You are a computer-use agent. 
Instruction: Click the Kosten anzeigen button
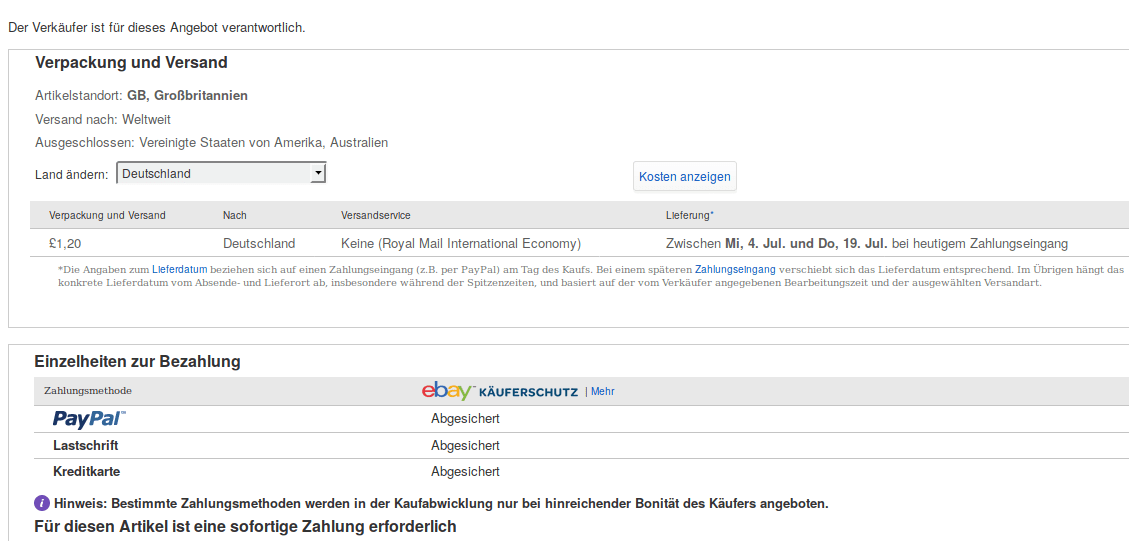pos(685,176)
